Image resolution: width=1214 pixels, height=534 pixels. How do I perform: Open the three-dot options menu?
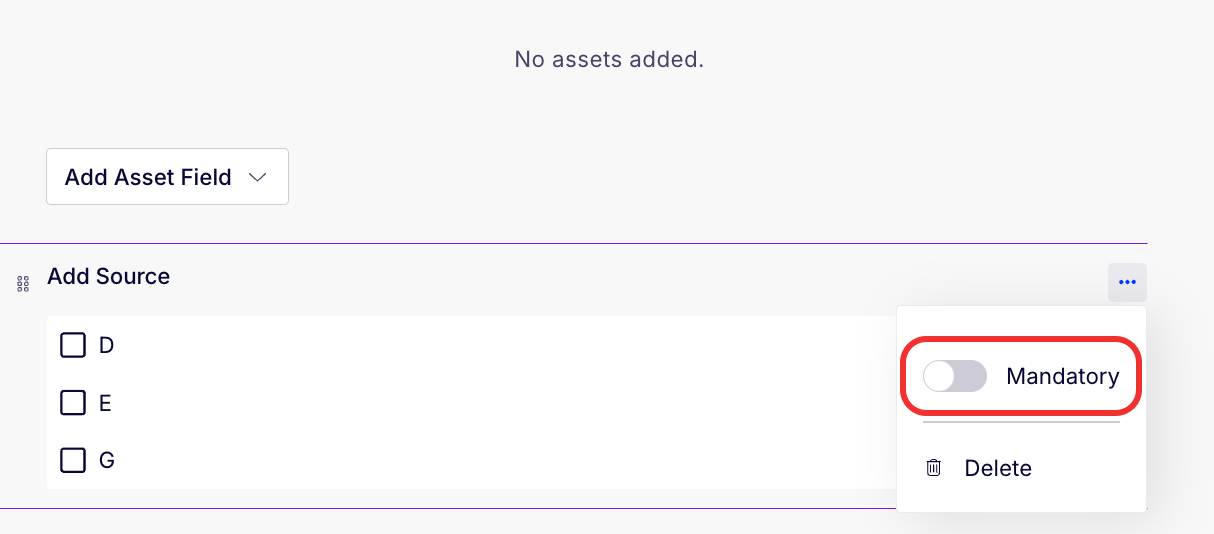(1127, 282)
